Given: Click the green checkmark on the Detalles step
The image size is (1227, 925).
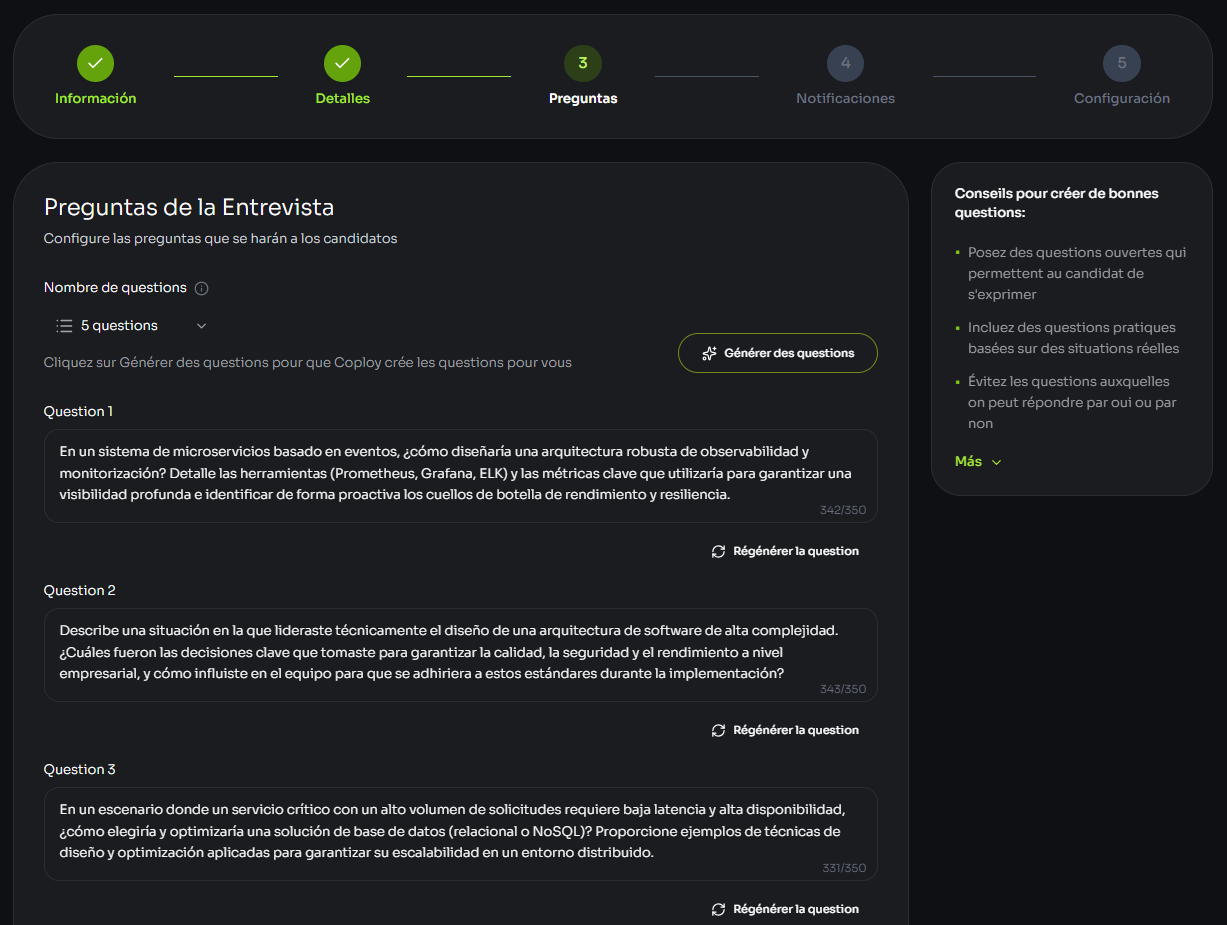Looking at the screenshot, I should pos(342,62).
